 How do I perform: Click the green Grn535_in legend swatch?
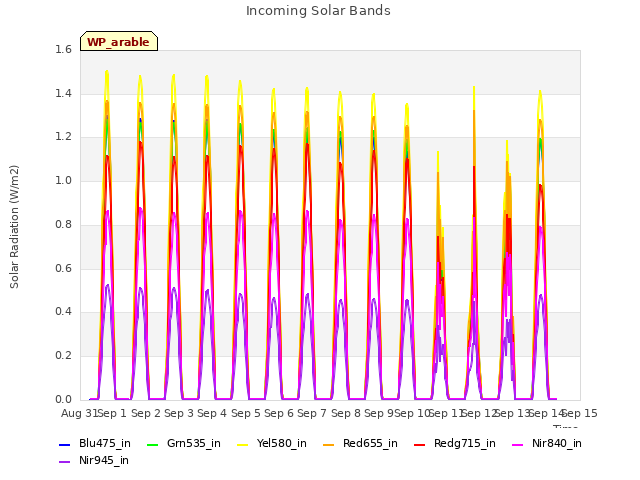(152, 444)
